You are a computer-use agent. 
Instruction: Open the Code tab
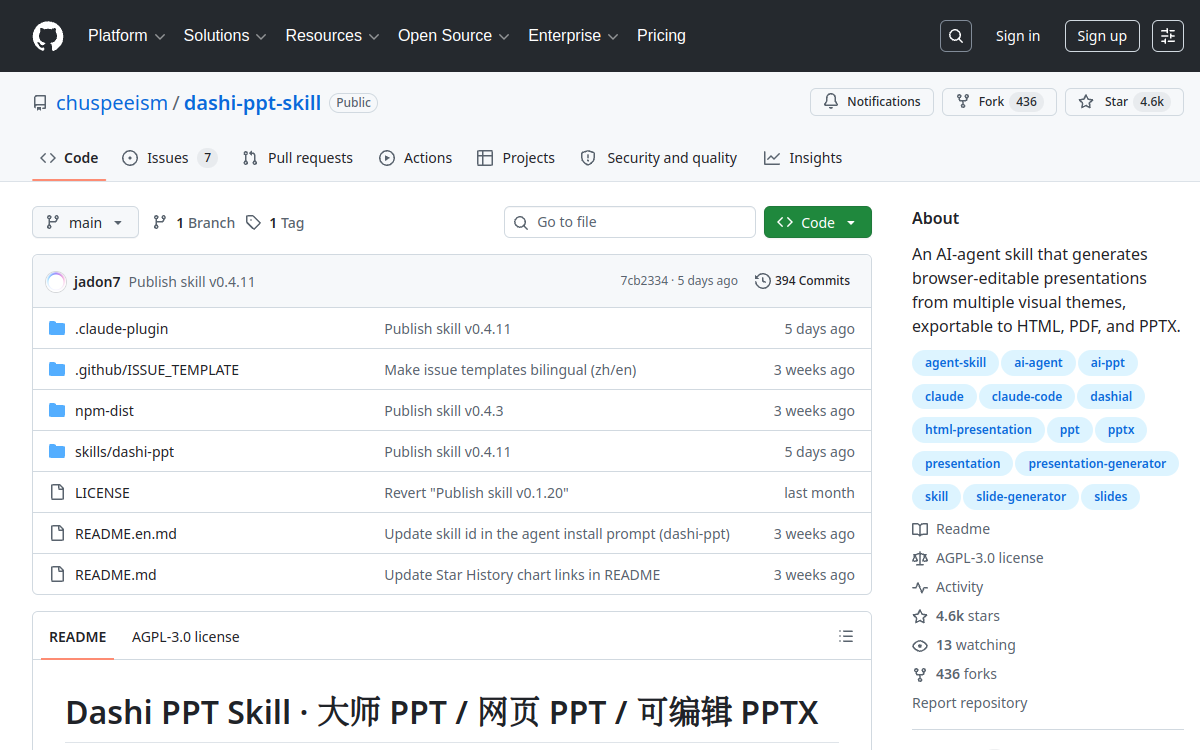click(69, 158)
